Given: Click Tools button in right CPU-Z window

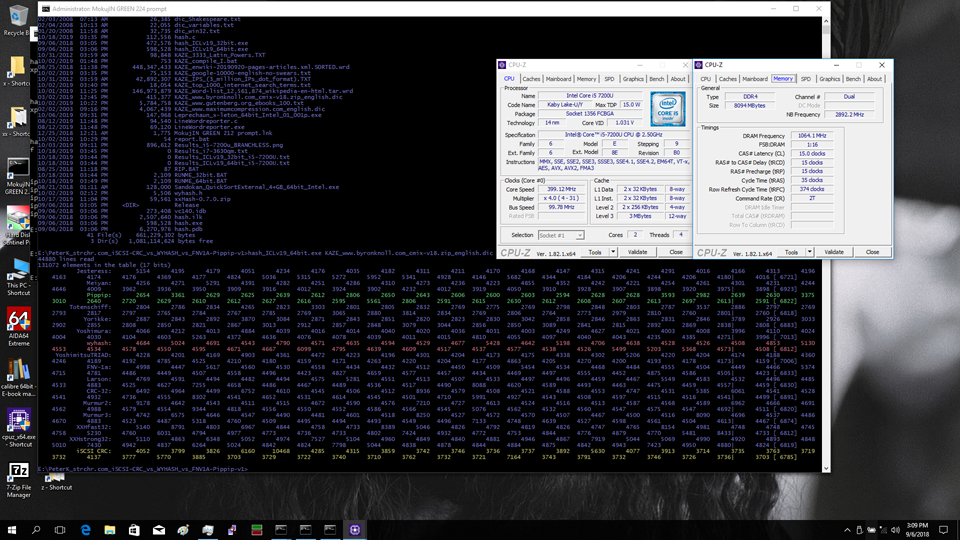Looking at the screenshot, I should click(791, 252).
